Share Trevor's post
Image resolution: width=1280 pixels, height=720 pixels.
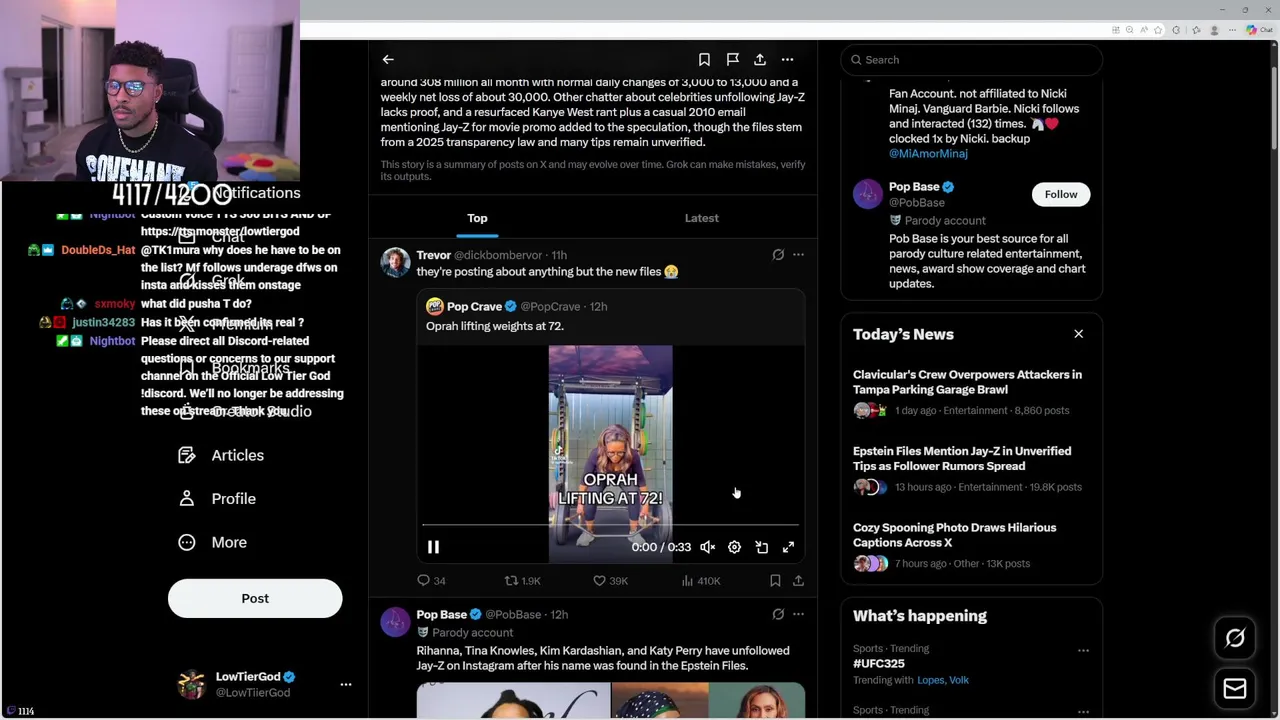coord(798,580)
